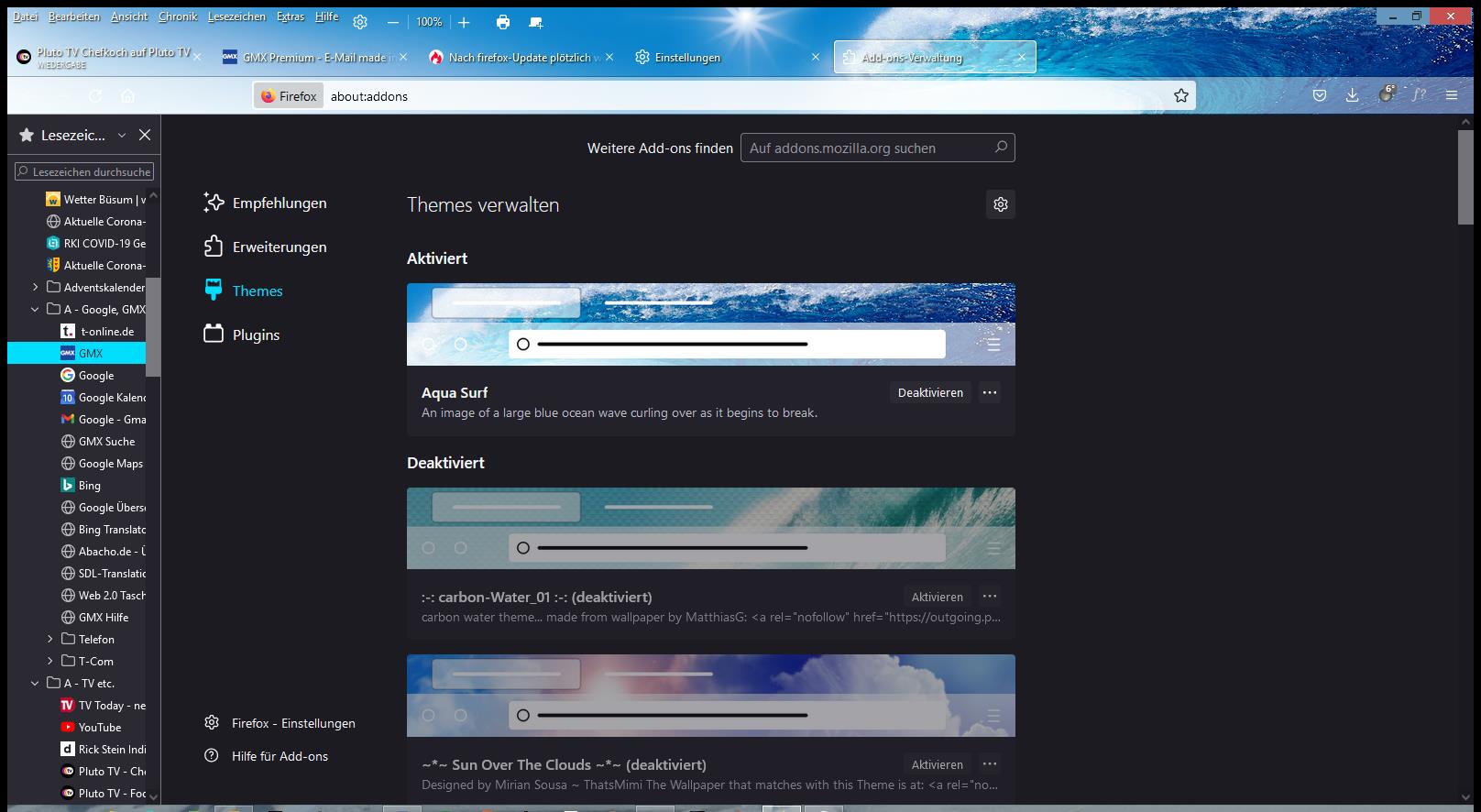1481x812 pixels.
Task: Open the YouTube bookmark
Action: pos(91,727)
